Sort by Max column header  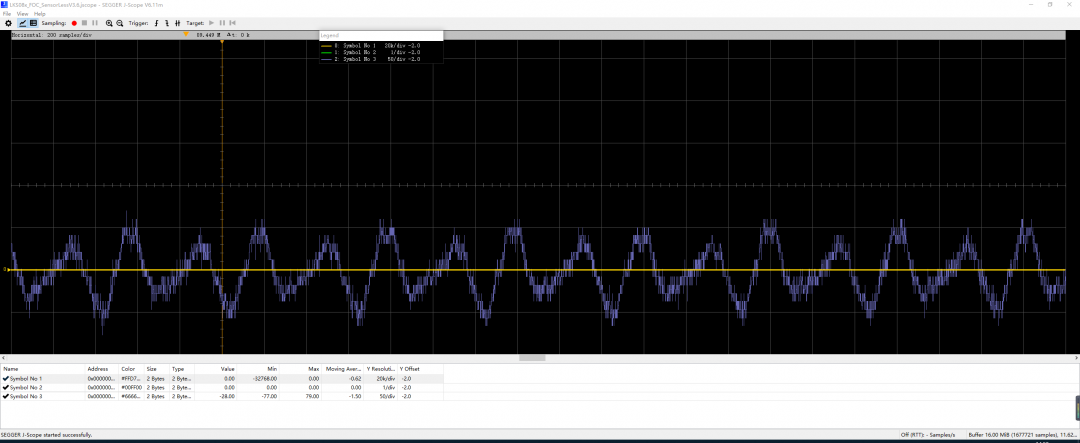tap(300, 369)
